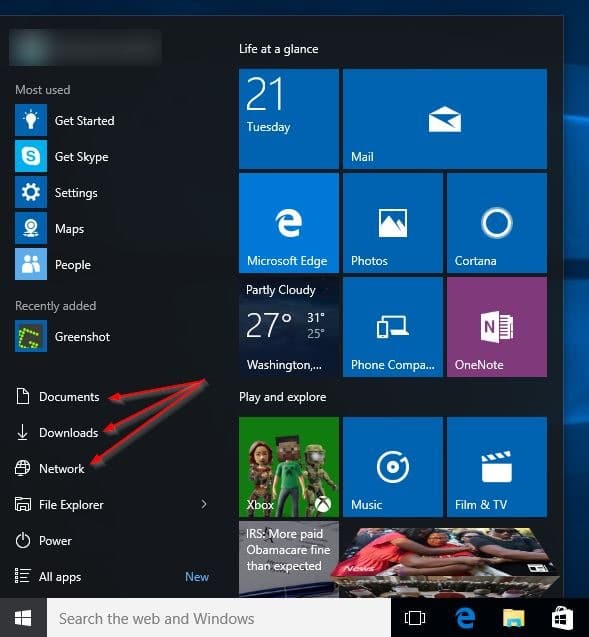This screenshot has height=637, width=589.
Task: Launch the OneNote tile
Action: (x=497, y=327)
